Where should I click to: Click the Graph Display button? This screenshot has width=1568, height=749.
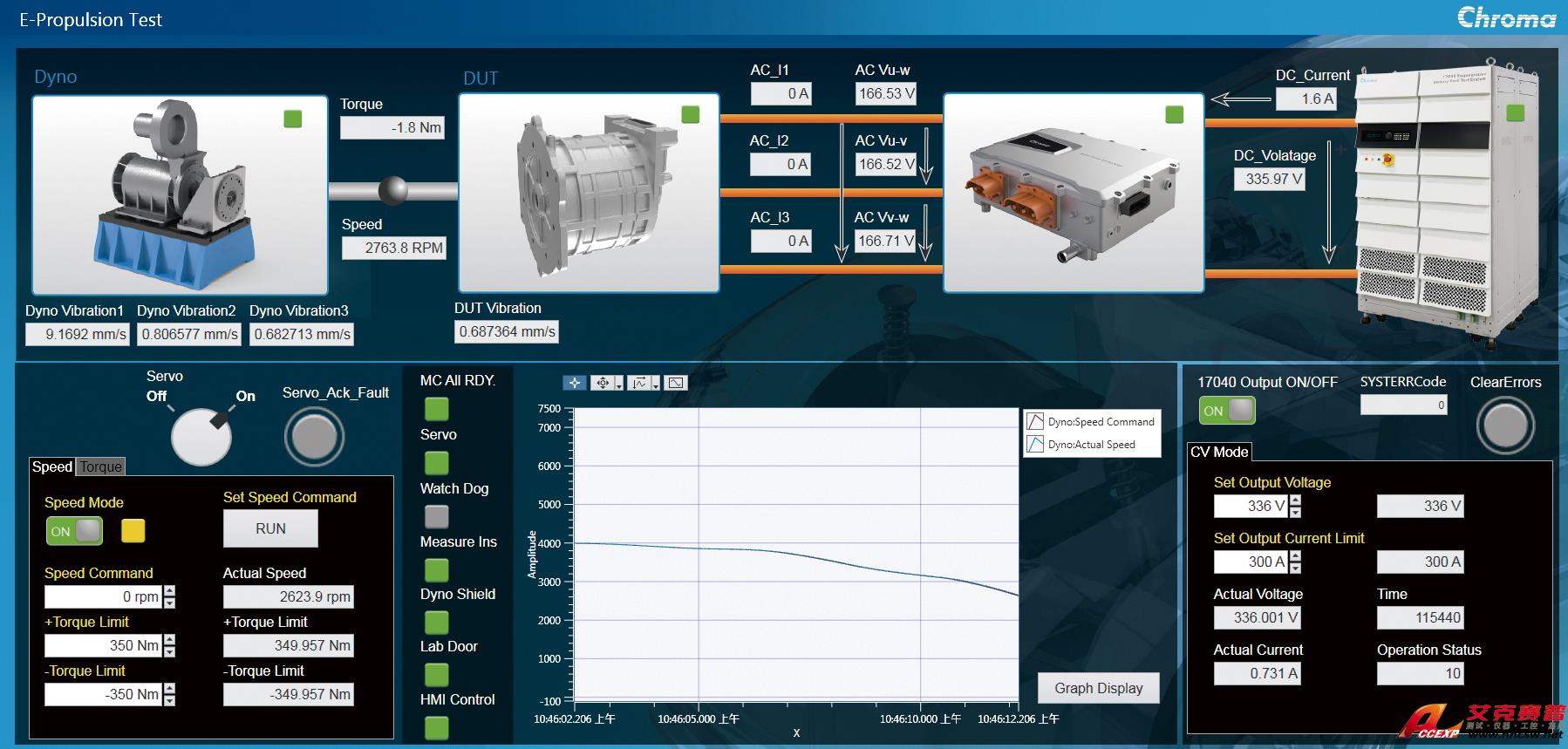click(1098, 688)
